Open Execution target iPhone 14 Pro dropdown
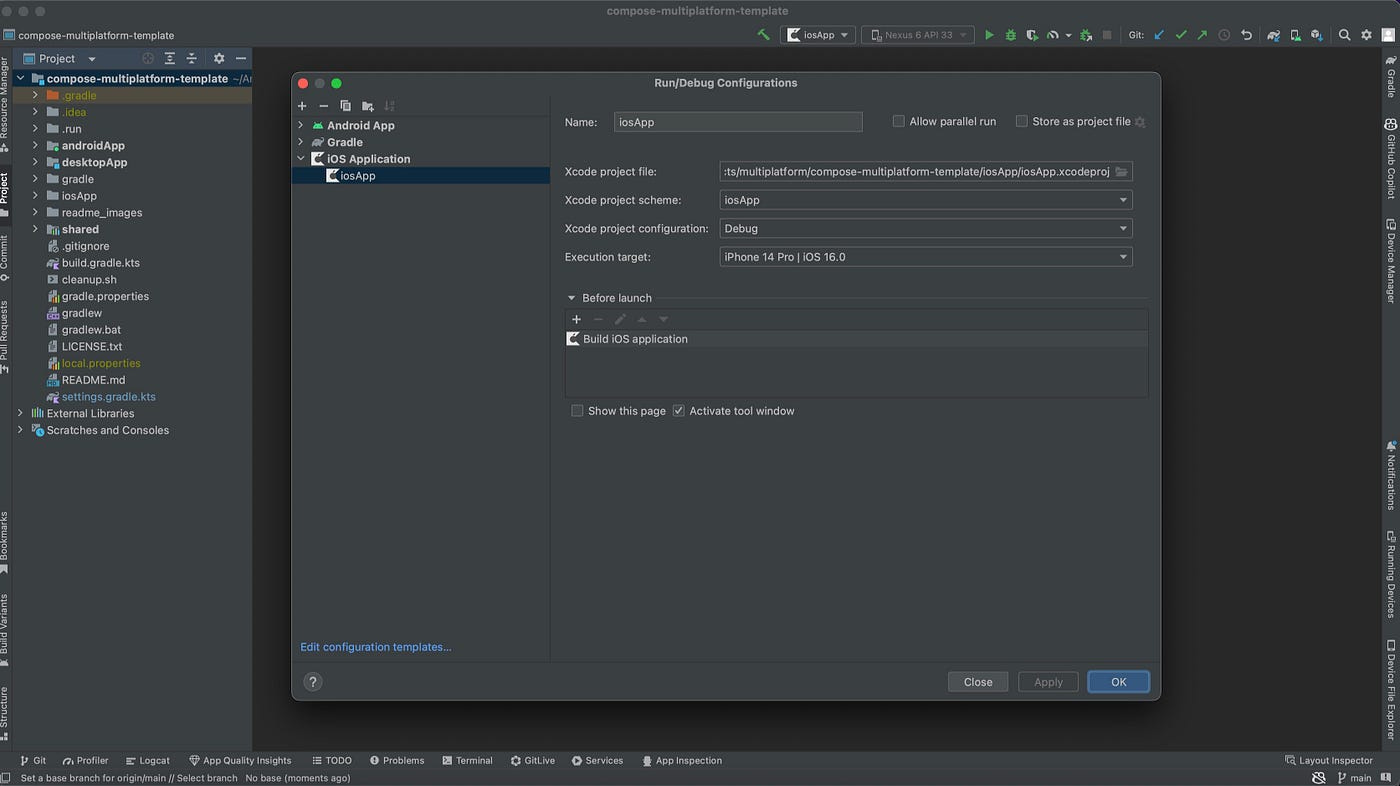Image resolution: width=1400 pixels, height=786 pixels. [926, 257]
